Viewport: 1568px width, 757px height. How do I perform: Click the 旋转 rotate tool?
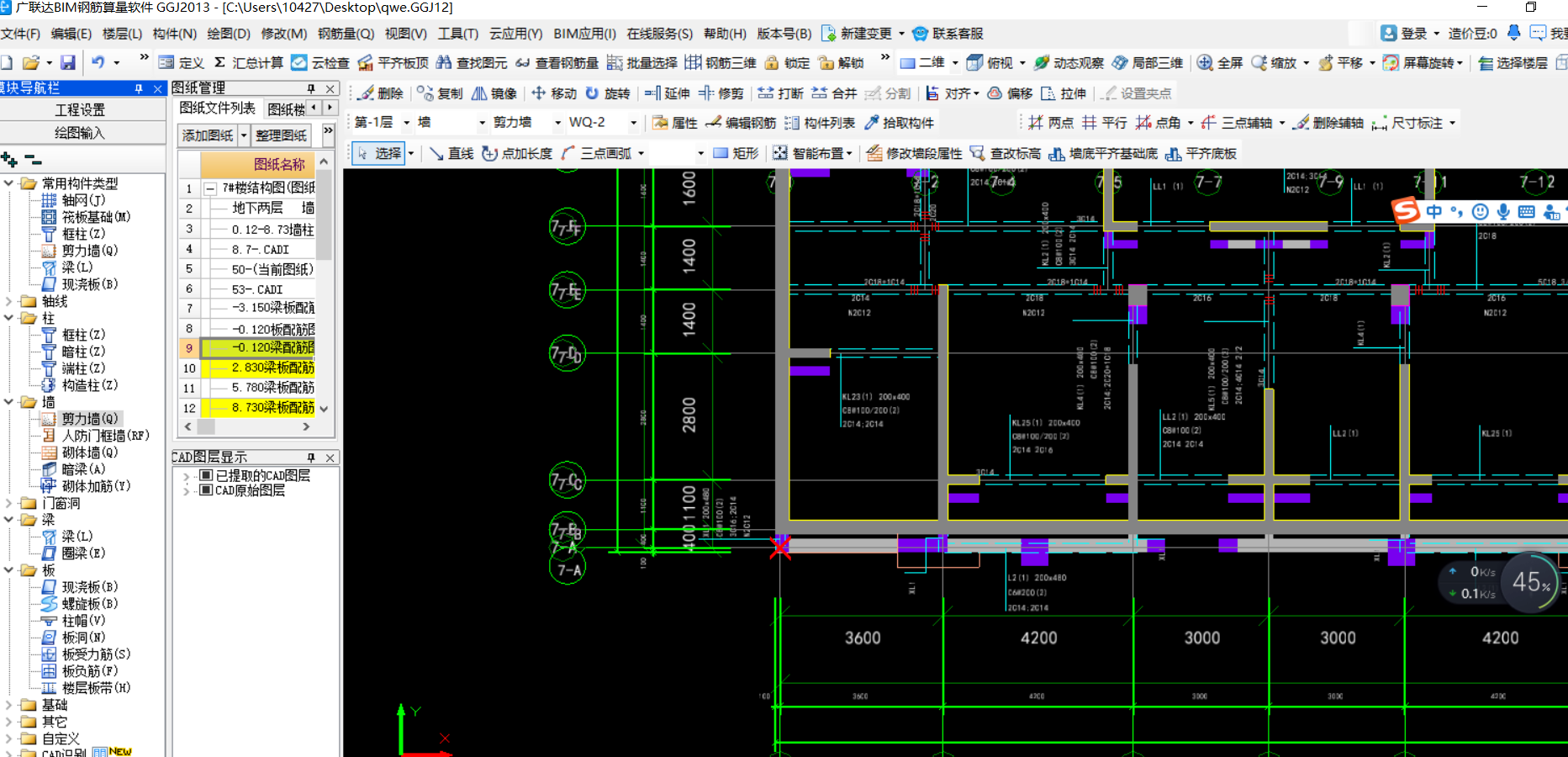[x=608, y=93]
